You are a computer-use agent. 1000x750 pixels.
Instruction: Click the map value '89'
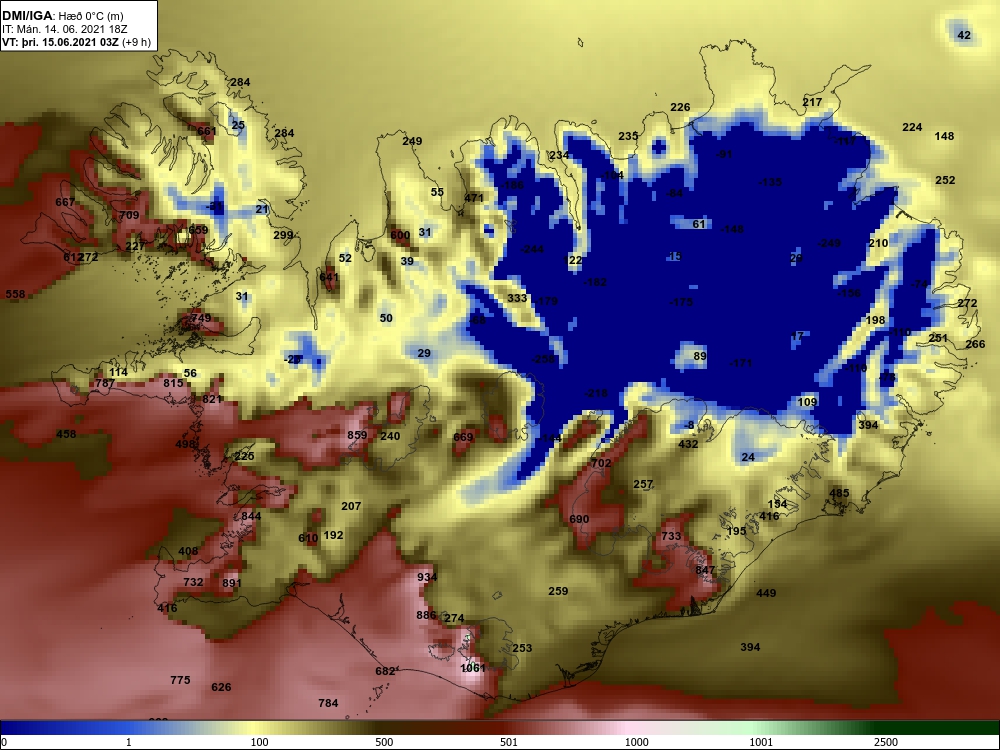[x=700, y=356]
